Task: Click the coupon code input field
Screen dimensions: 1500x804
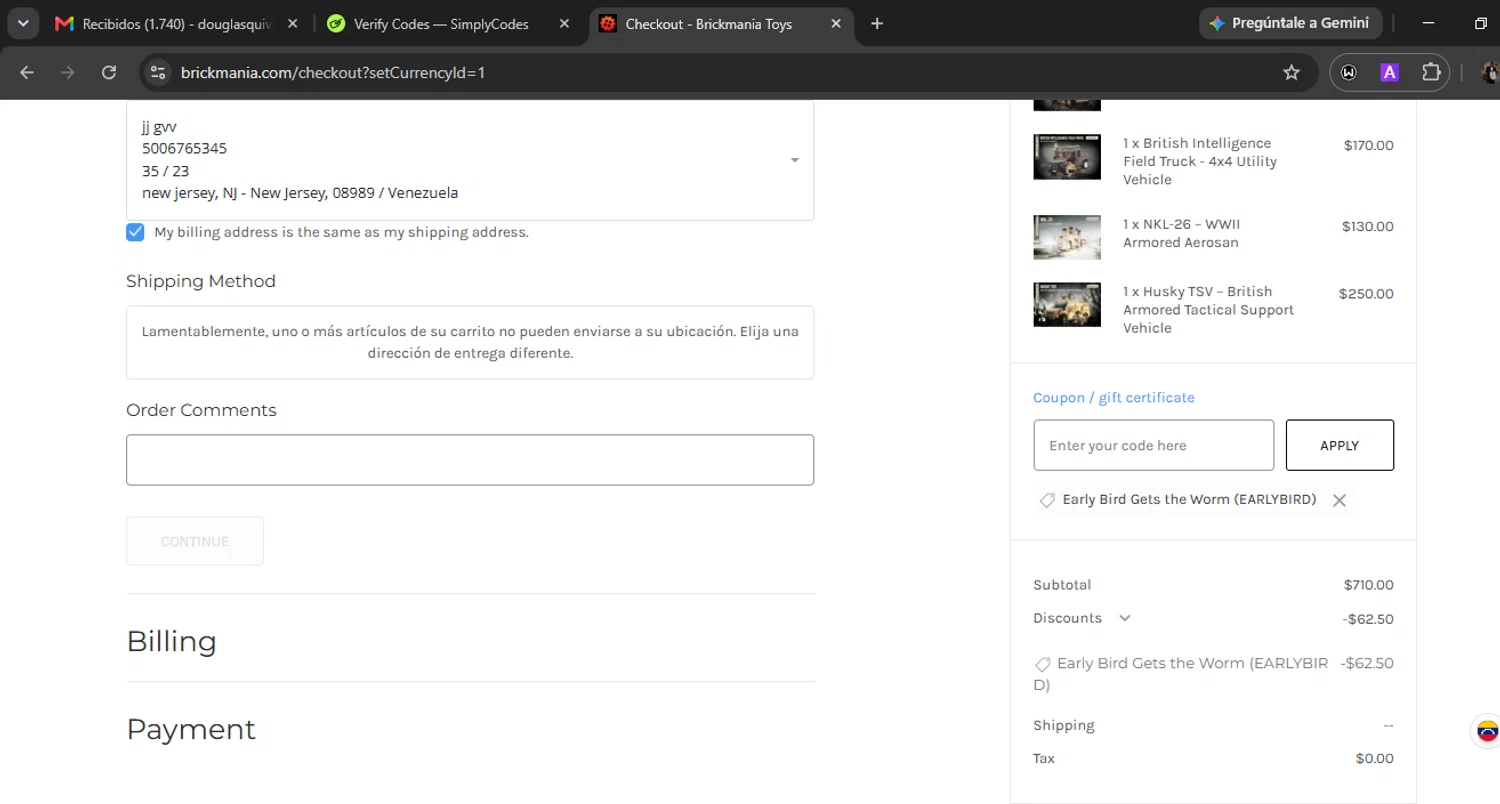Action: (x=1154, y=445)
